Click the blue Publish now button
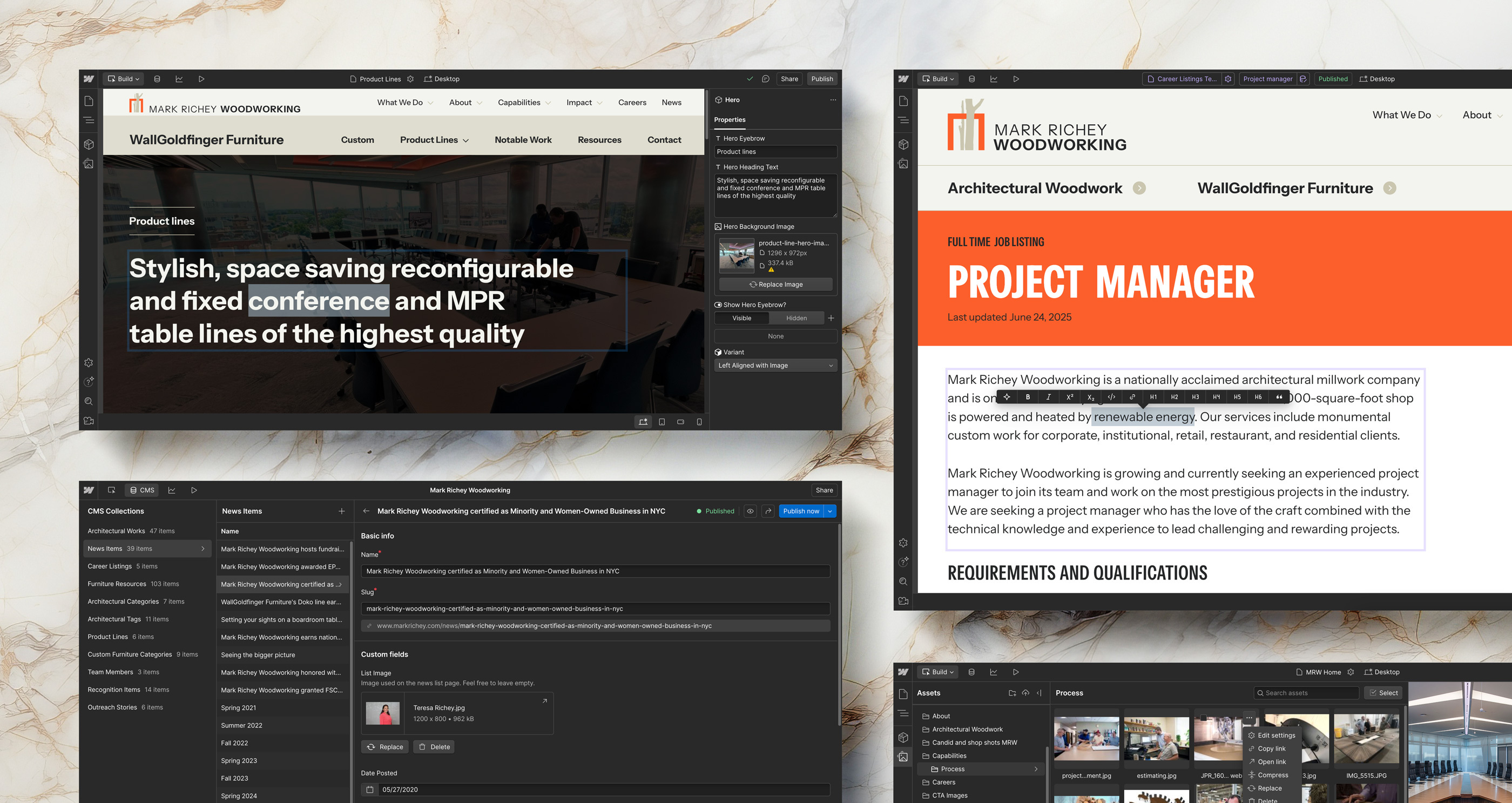The width and height of the screenshot is (1512, 803). [801, 511]
